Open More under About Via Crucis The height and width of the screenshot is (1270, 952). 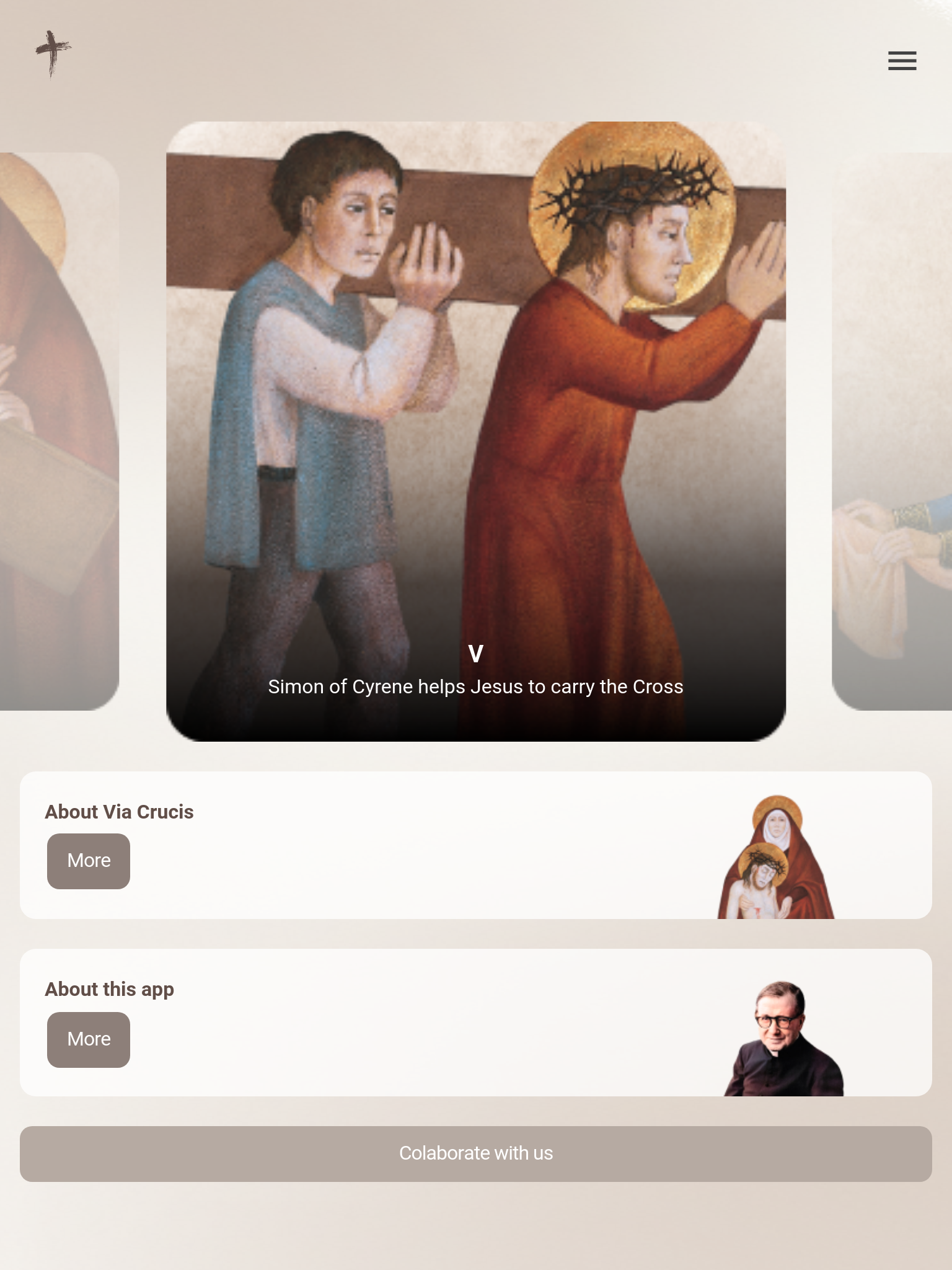pyautogui.click(x=89, y=861)
